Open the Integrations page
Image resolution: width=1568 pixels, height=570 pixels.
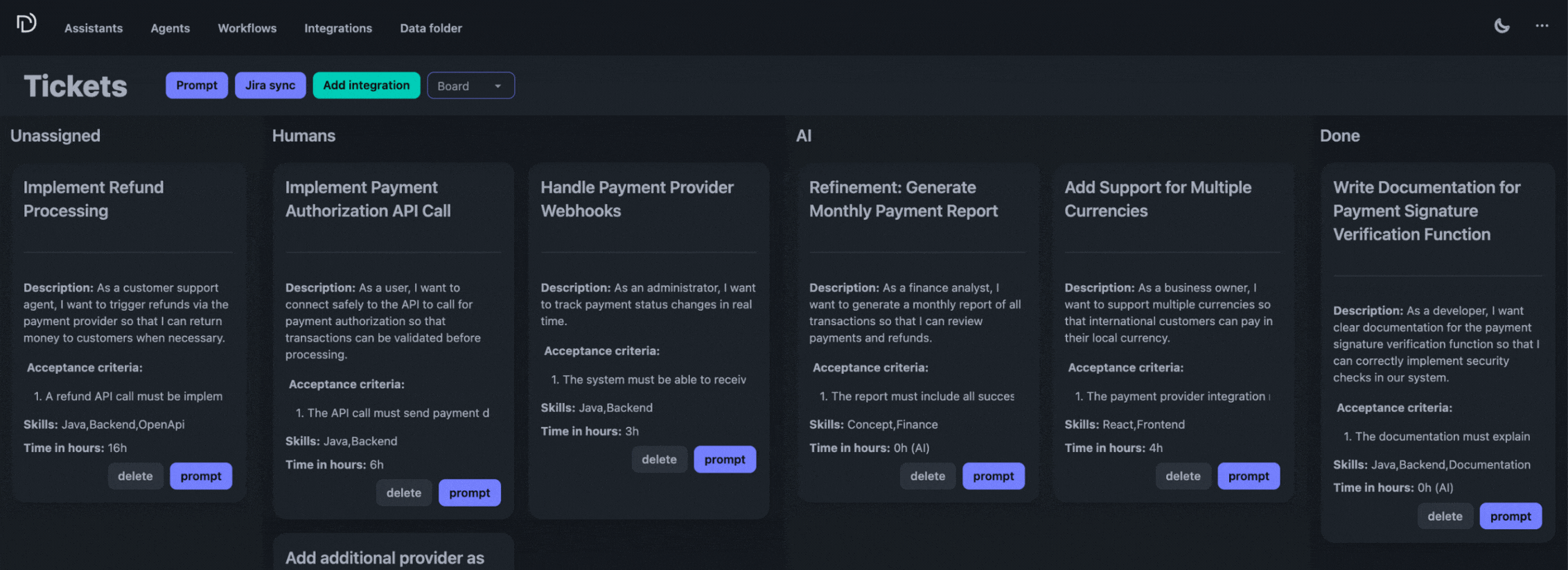pyautogui.click(x=338, y=28)
